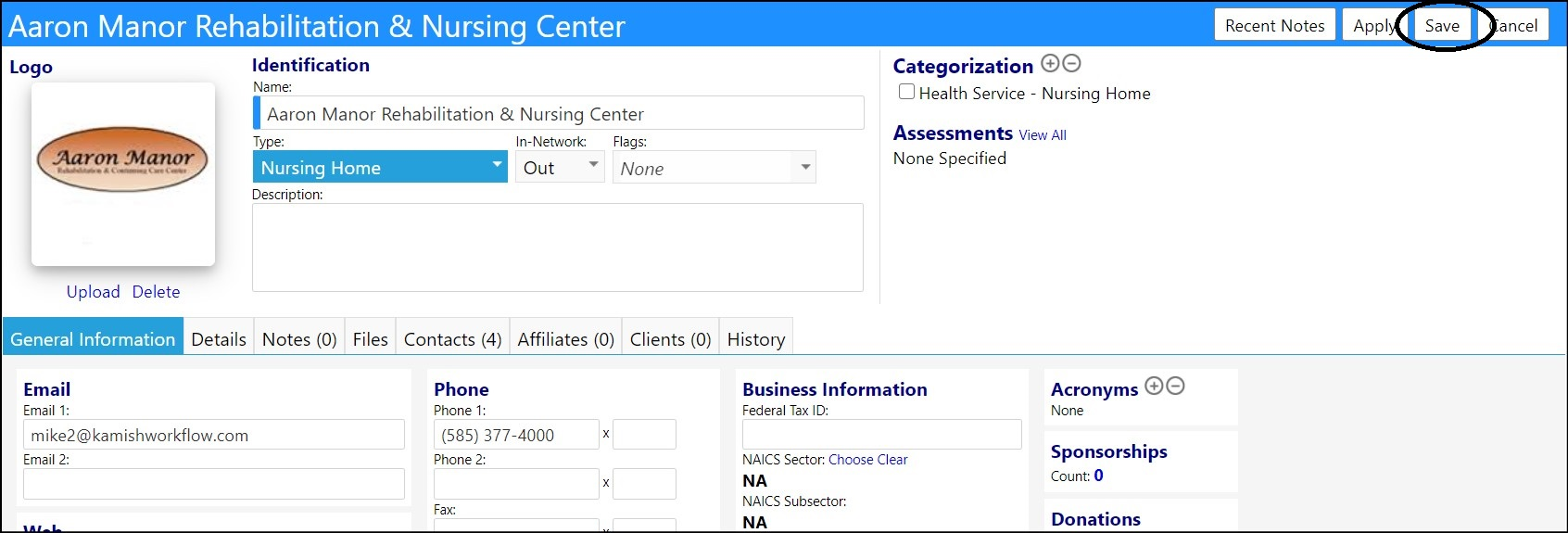The height and width of the screenshot is (533, 1568).
Task: Open the In-Network dropdown set to Out
Action: click(560, 167)
